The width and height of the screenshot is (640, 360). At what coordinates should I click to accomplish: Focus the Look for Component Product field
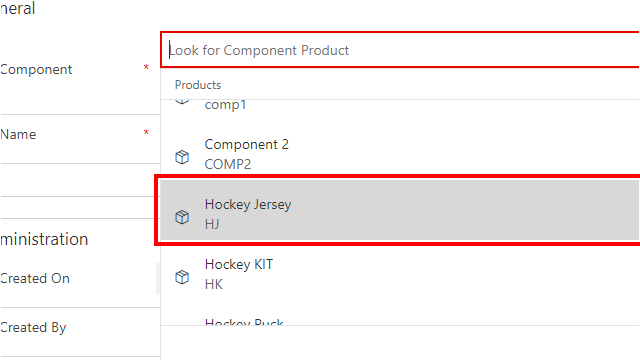[400, 50]
